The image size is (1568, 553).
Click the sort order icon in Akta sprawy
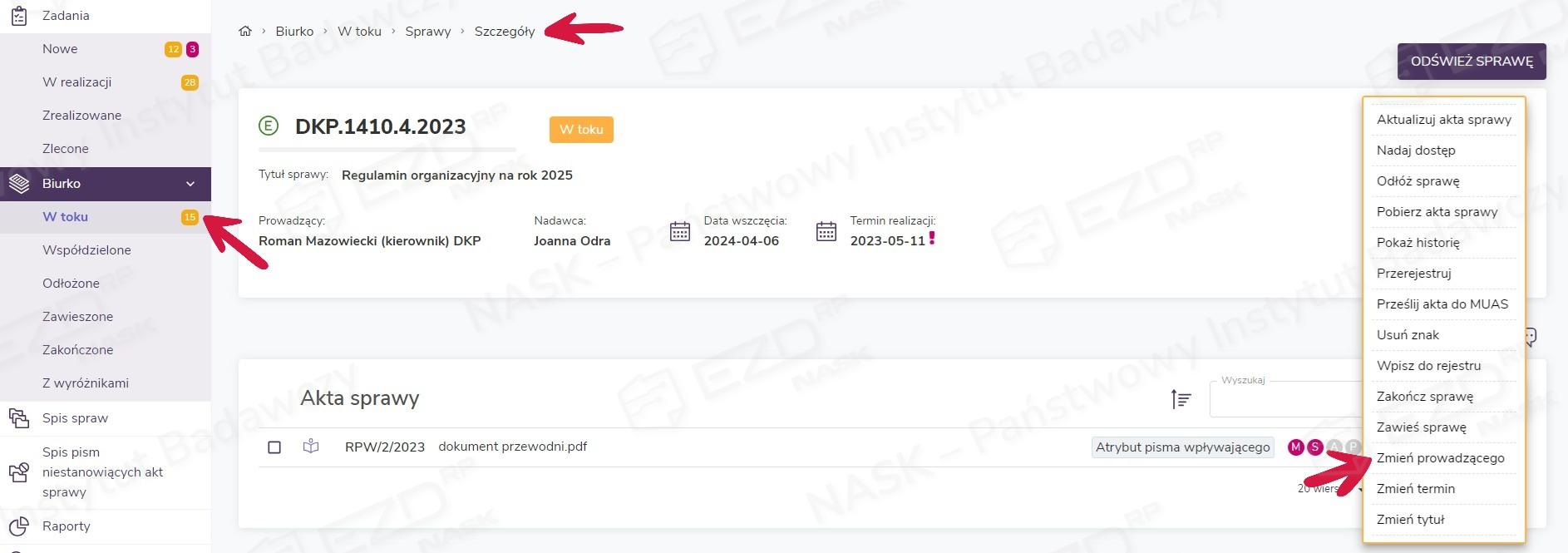[1181, 400]
